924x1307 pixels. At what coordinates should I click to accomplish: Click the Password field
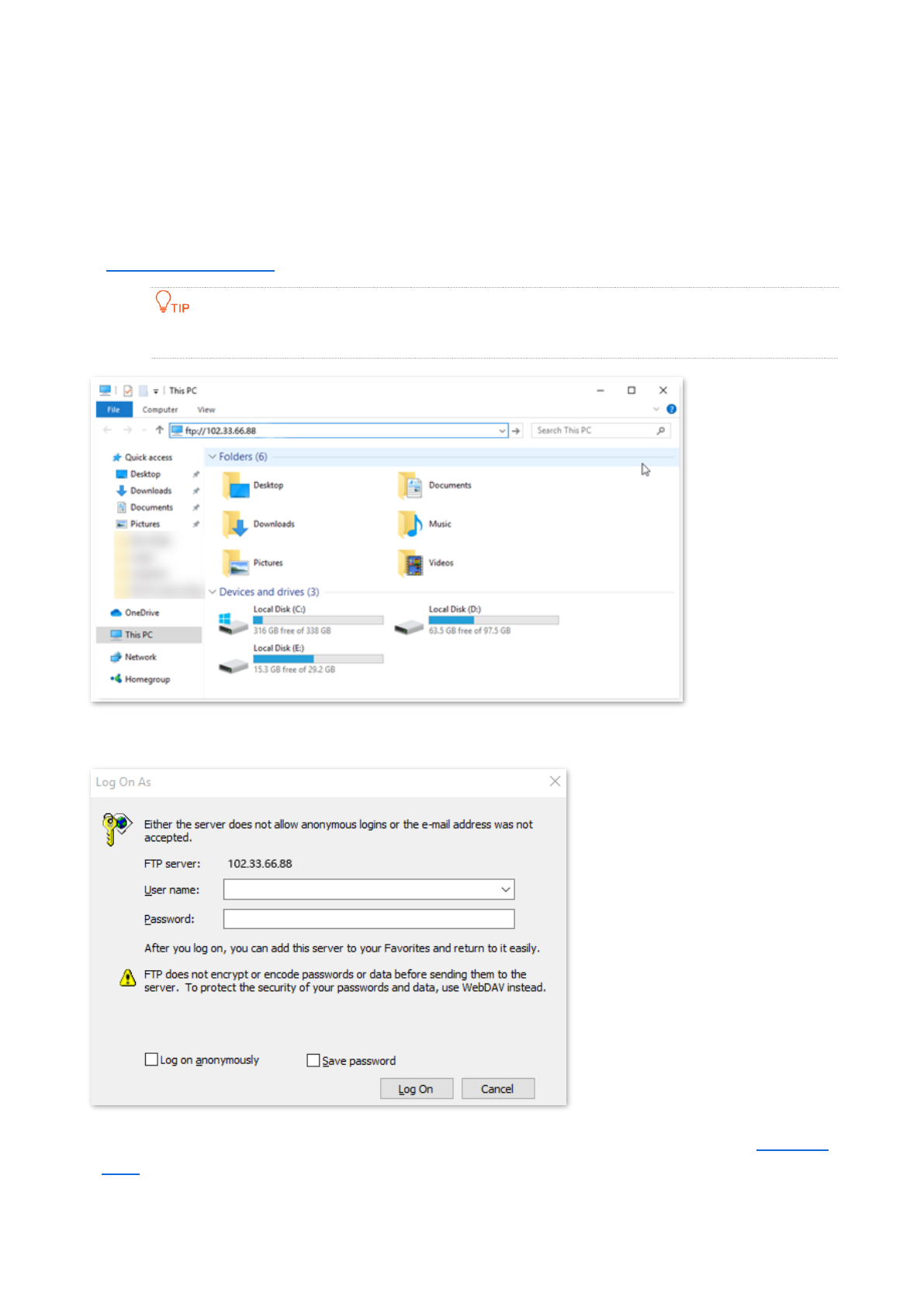(369, 919)
